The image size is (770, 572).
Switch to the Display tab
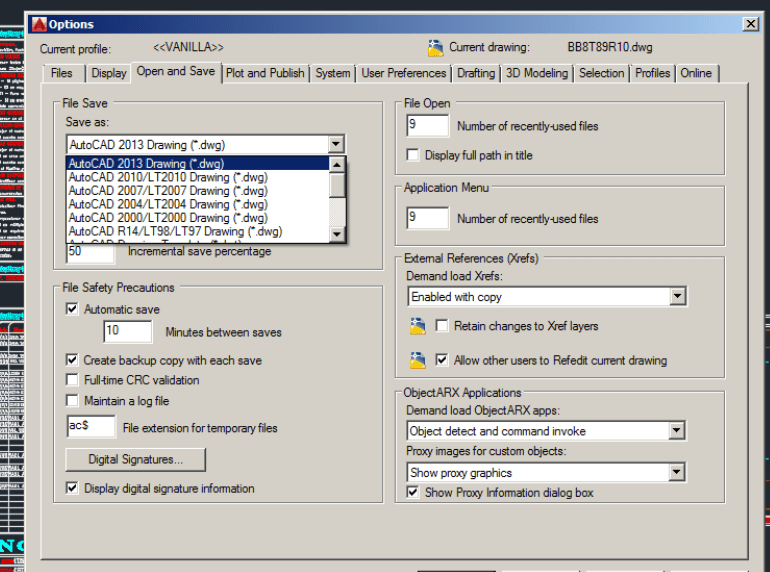(x=109, y=73)
